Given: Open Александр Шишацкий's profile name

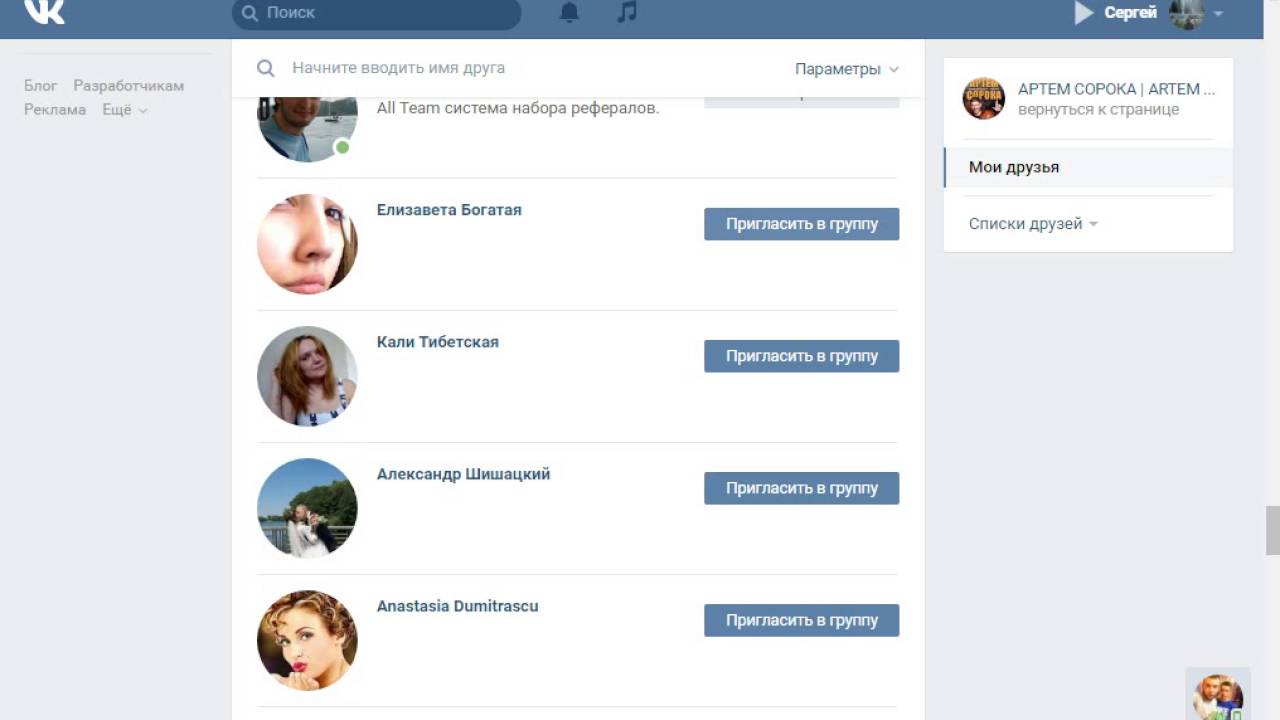Looking at the screenshot, I should [463, 474].
